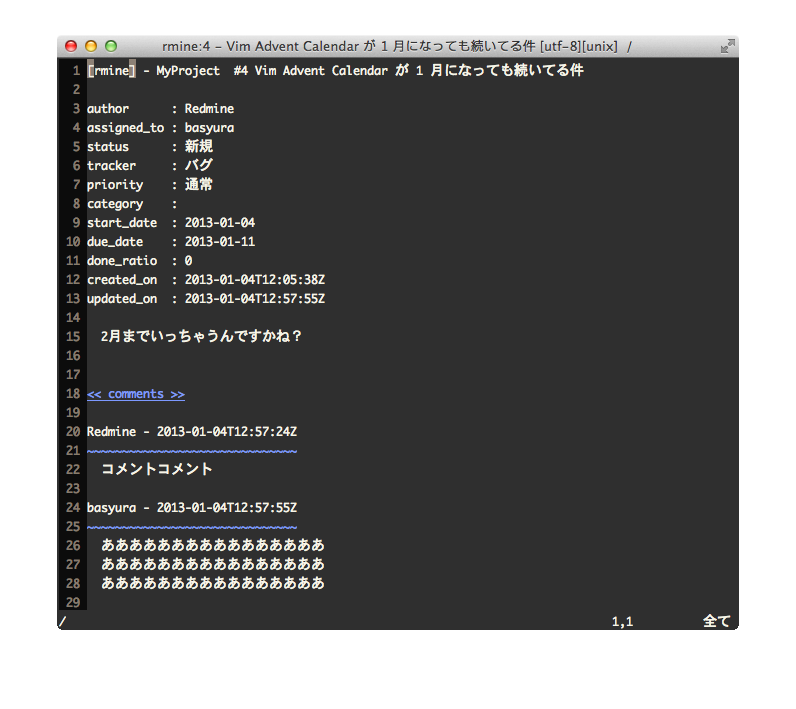
Task: Click the "assigned_to" field label
Action: click(125, 128)
